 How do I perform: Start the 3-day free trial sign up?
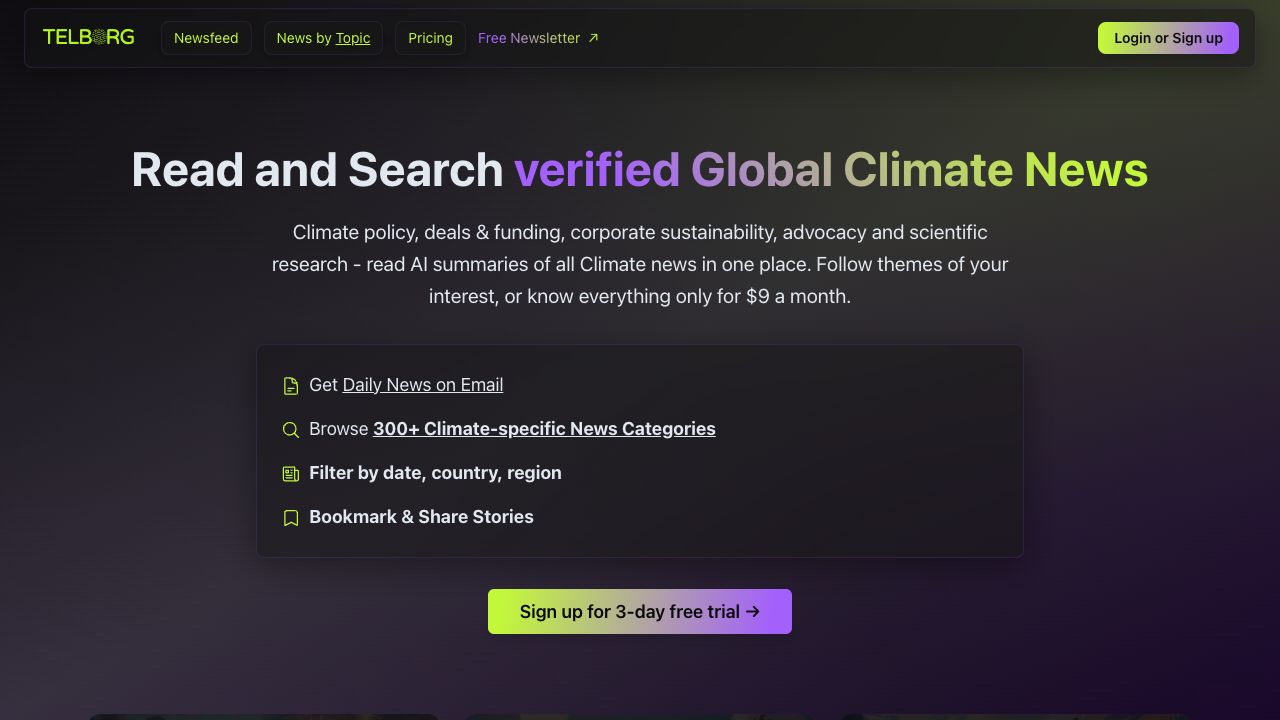[x=640, y=611]
